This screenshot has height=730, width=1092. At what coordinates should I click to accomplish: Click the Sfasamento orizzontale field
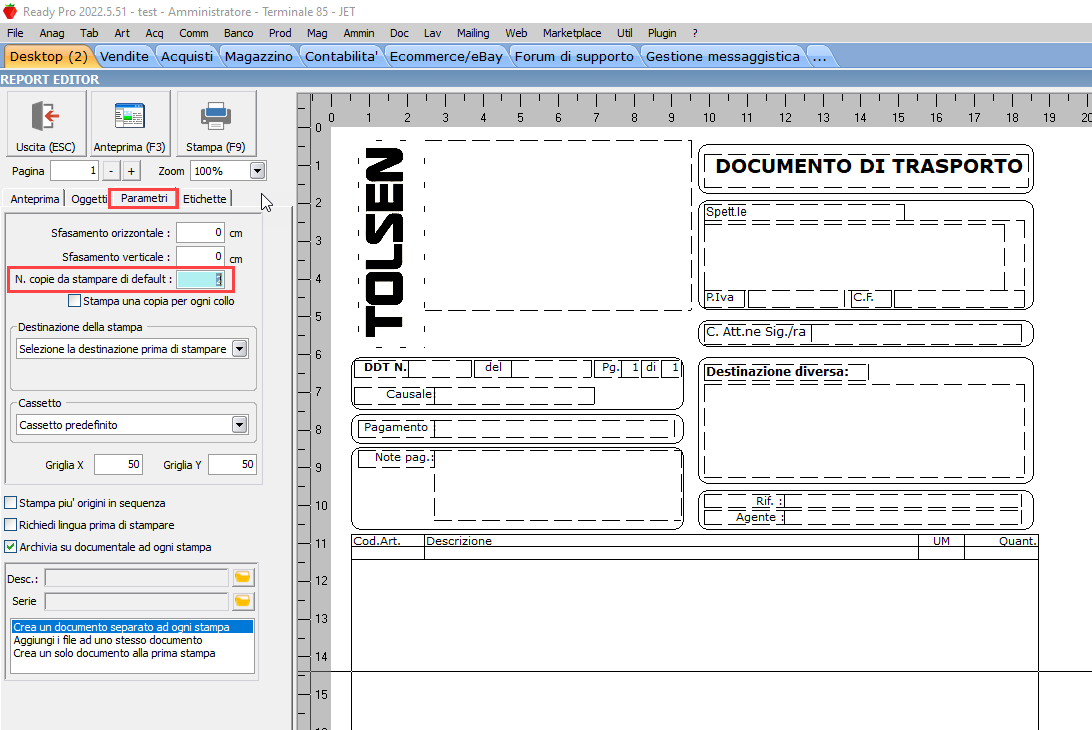(200, 233)
